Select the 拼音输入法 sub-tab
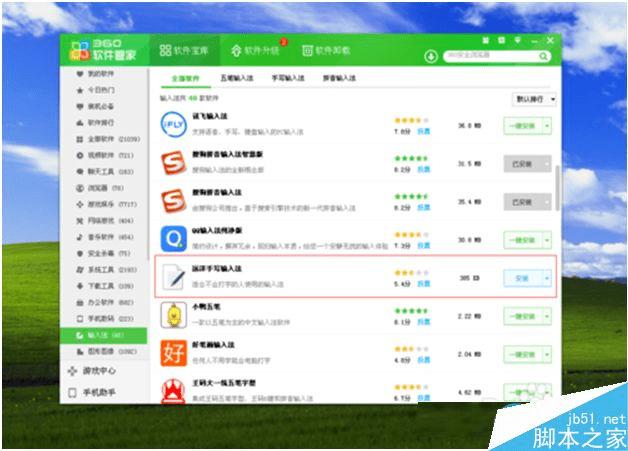 [x=339, y=78]
